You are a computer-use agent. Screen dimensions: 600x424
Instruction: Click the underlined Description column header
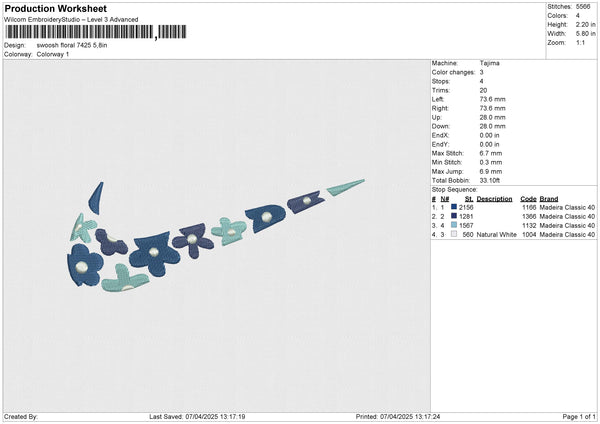coord(494,199)
